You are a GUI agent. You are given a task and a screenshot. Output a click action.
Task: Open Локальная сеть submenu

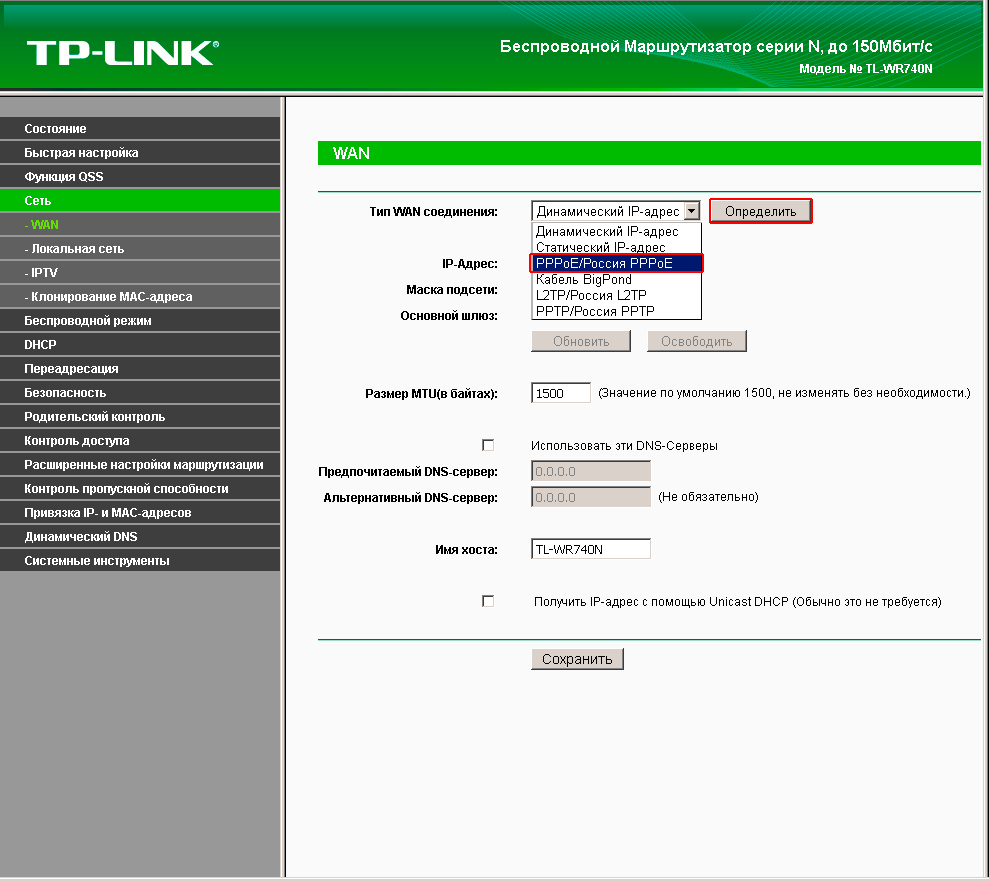(140, 248)
